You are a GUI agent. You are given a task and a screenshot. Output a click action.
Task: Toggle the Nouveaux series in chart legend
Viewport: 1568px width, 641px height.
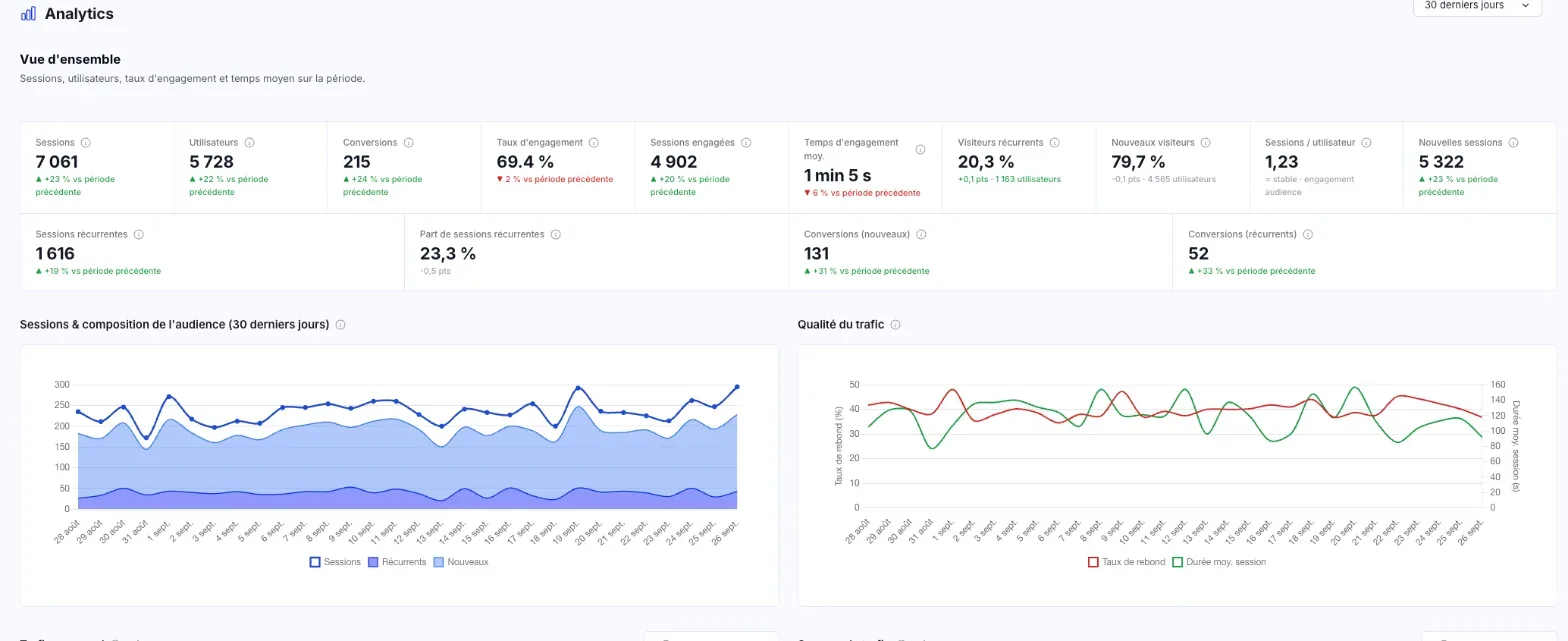[x=461, y=562]
